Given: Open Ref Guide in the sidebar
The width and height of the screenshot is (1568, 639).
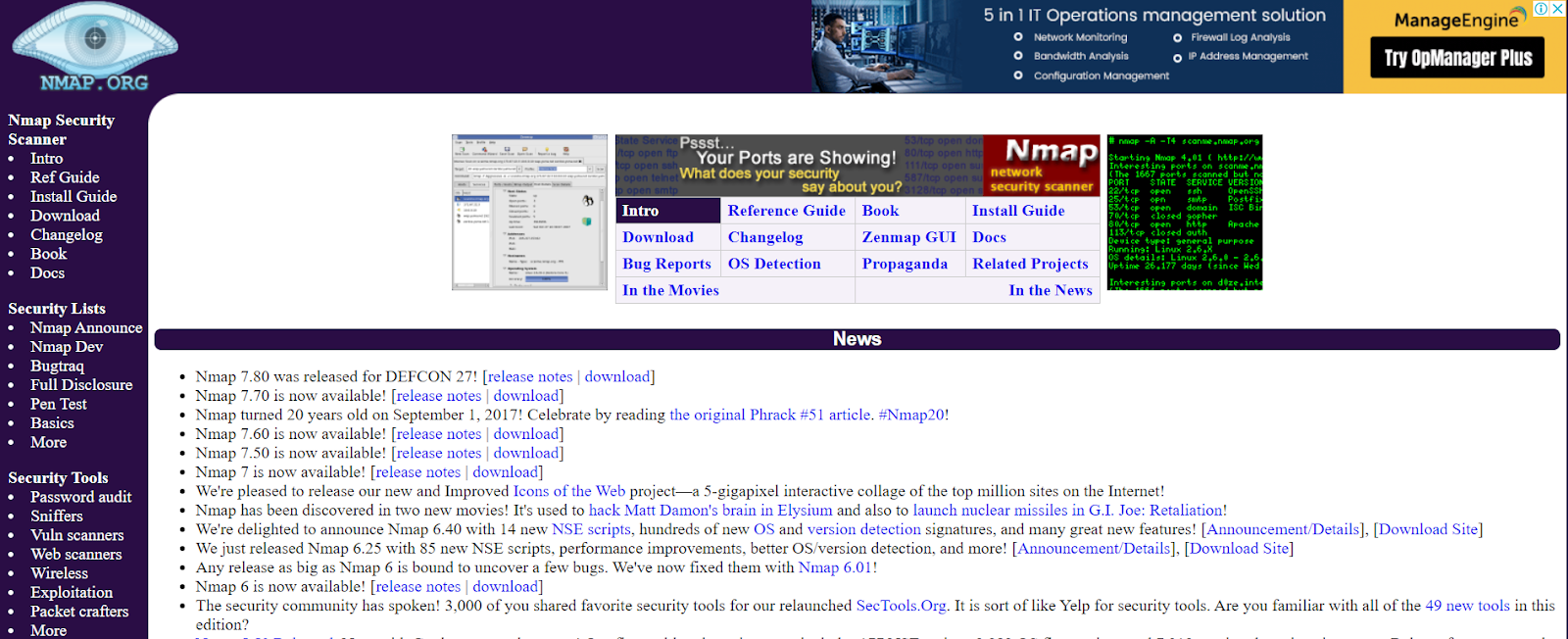Looking at the screenshot, I should pos(65,177).
